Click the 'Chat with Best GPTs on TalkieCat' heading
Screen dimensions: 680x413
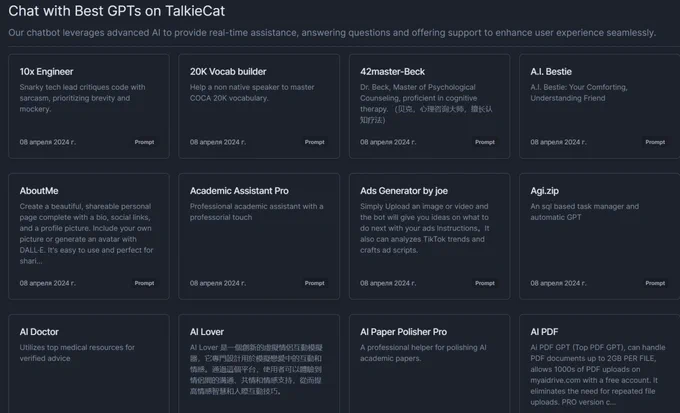point(117,11)
